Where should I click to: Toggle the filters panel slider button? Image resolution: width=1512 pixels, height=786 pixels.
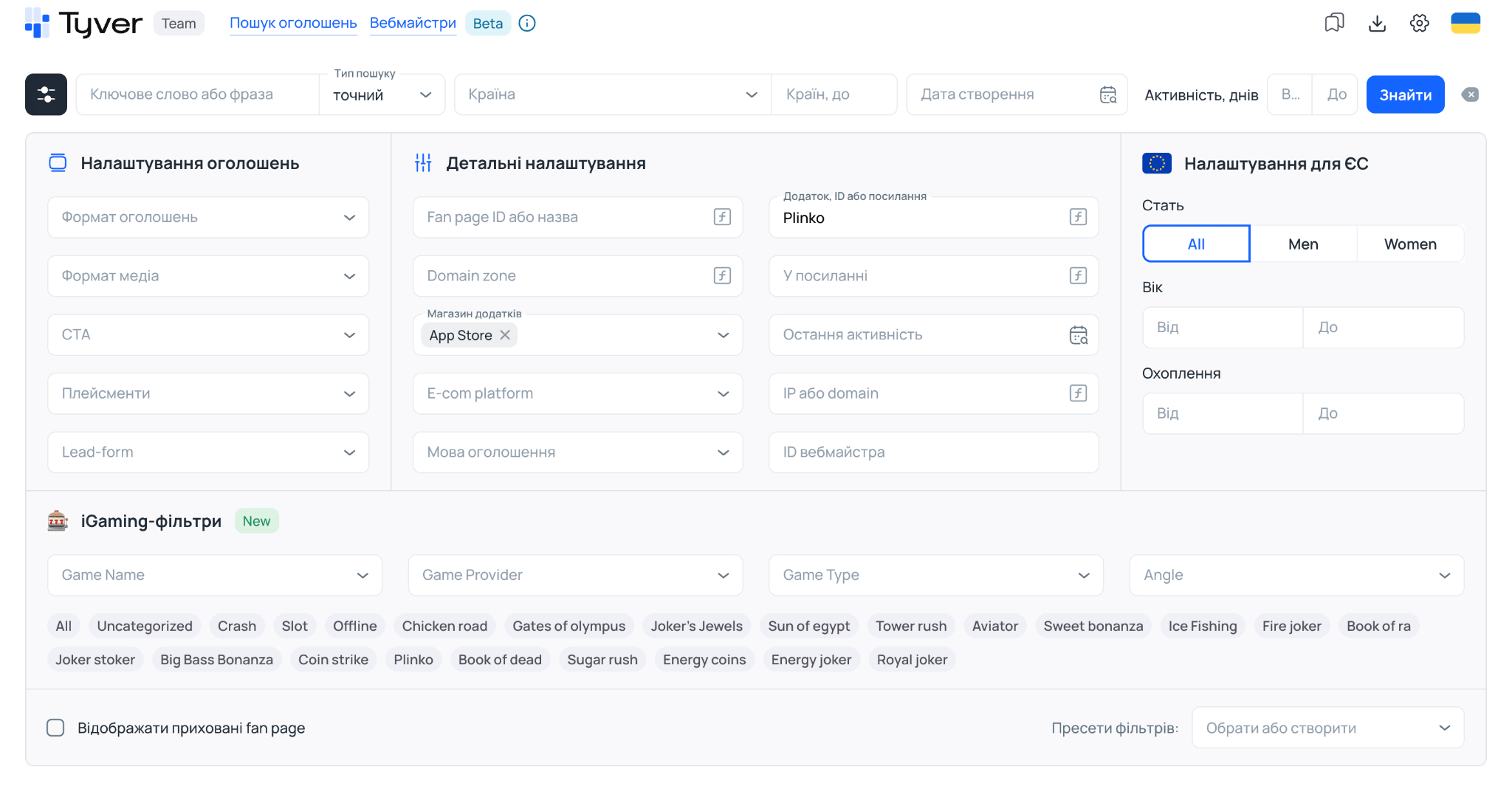pos(46,94)
